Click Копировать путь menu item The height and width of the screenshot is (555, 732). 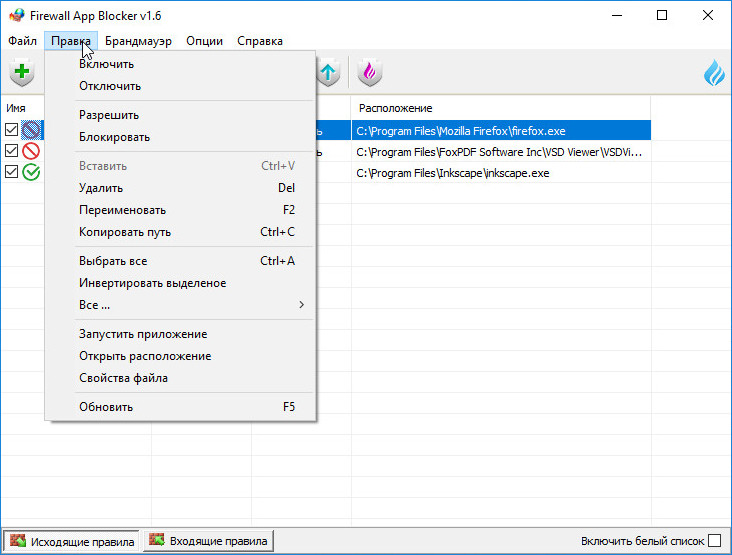(181, 232)
